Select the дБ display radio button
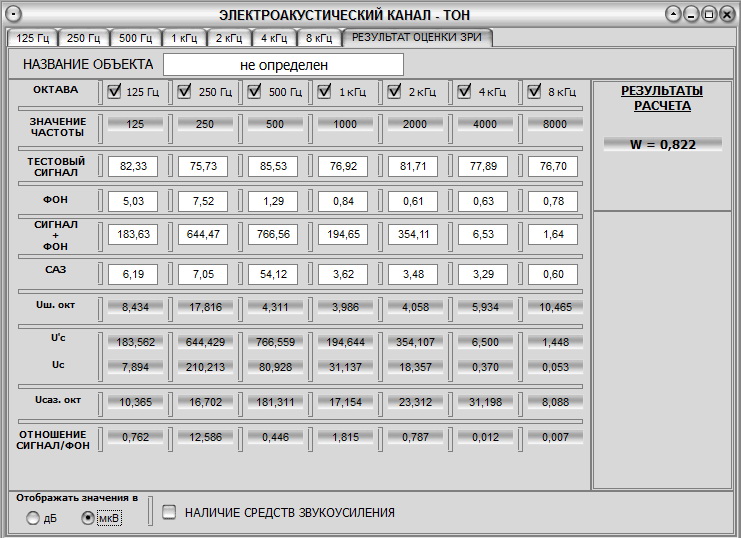Image resolution: width=741 pixels, height=538 pixels. [33, 518]
